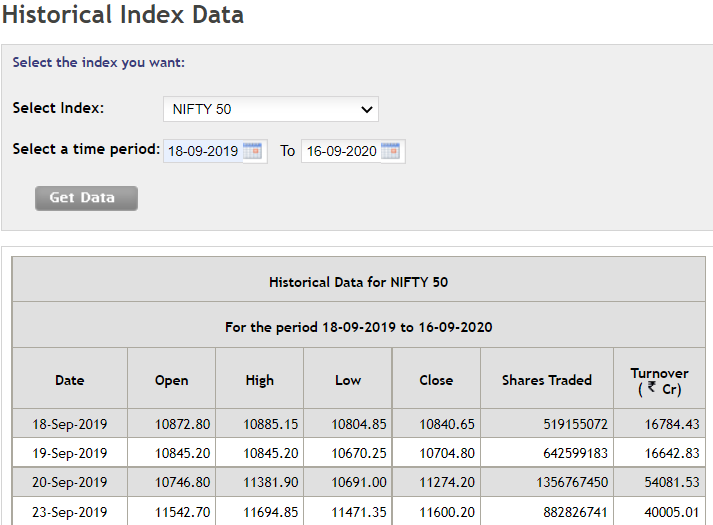713x525 pixels.
Task: Click open value 10872.80
Action: pos(182,424)
